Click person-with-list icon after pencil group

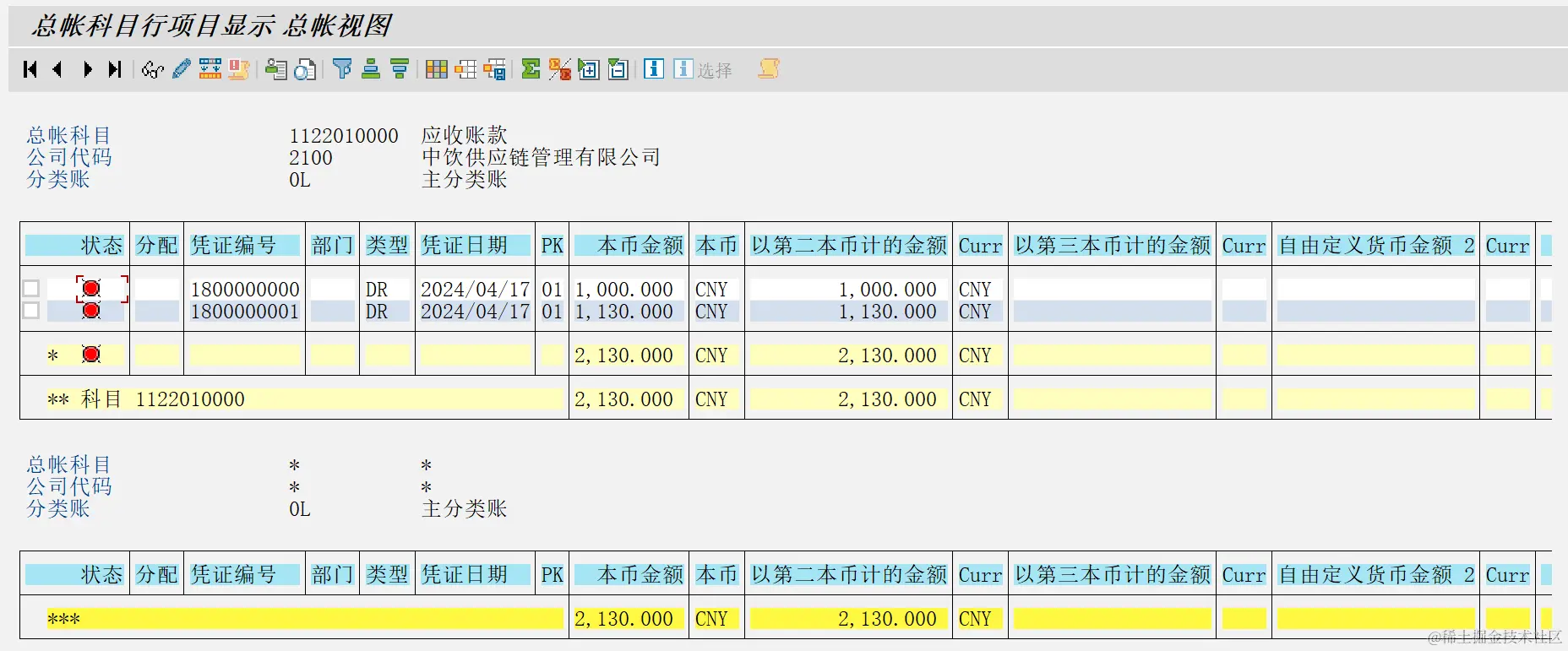point(276,69)
